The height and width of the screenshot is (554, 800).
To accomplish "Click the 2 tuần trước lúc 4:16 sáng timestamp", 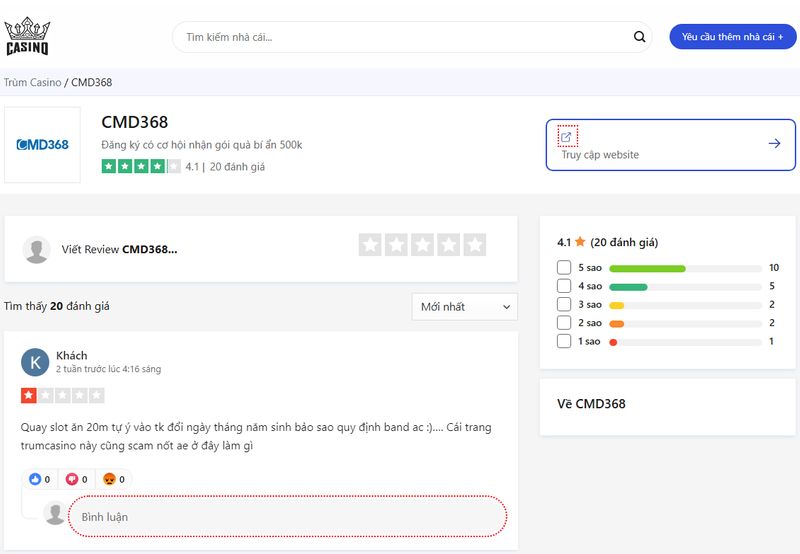I will click(x=109, y=369).
